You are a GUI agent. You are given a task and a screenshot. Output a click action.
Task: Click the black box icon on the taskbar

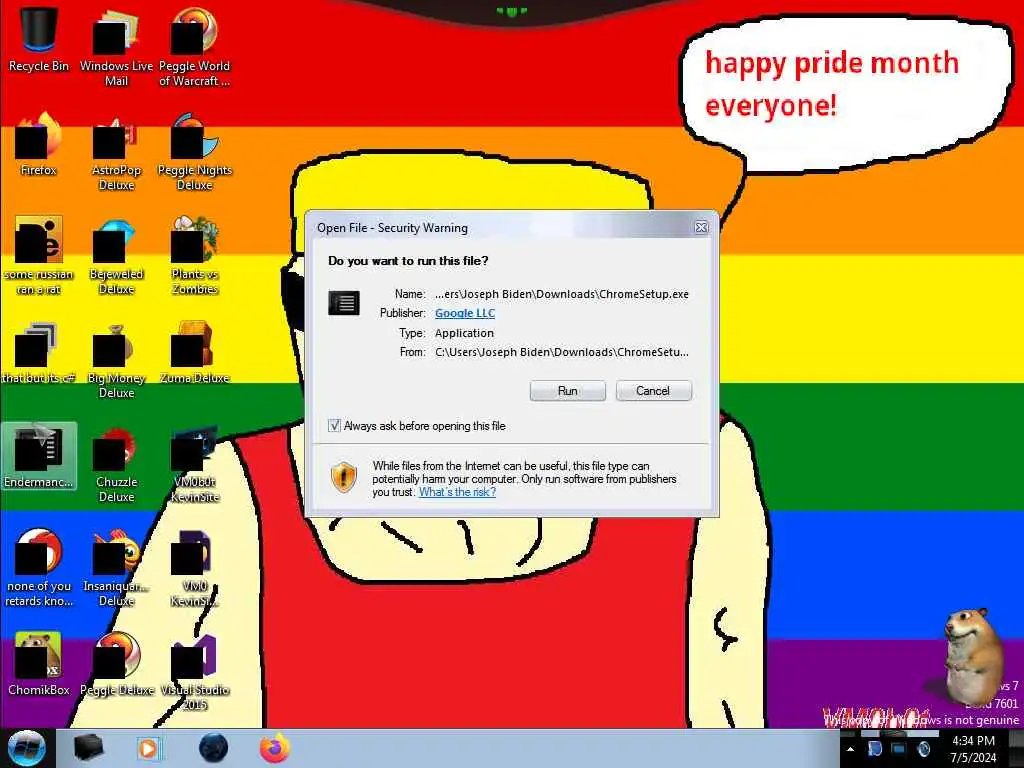coord(88,748)
